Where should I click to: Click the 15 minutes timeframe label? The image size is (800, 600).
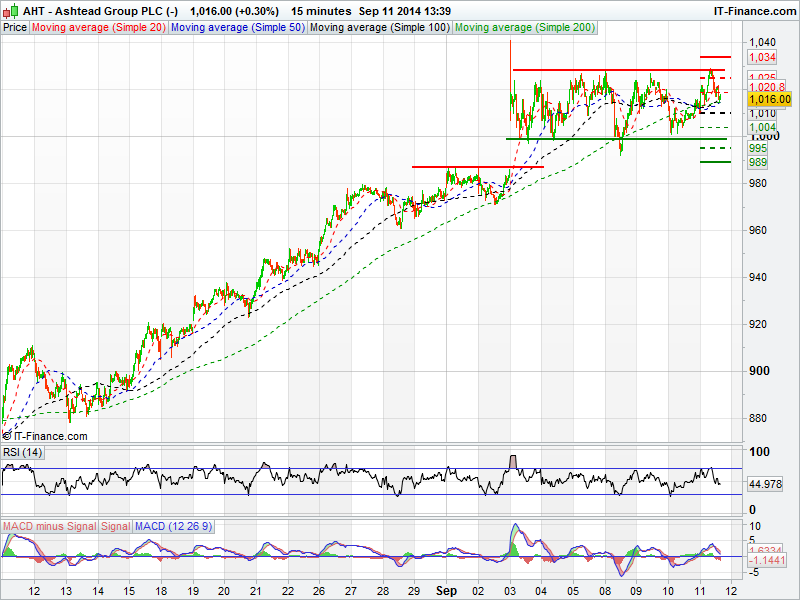point(320,9)
